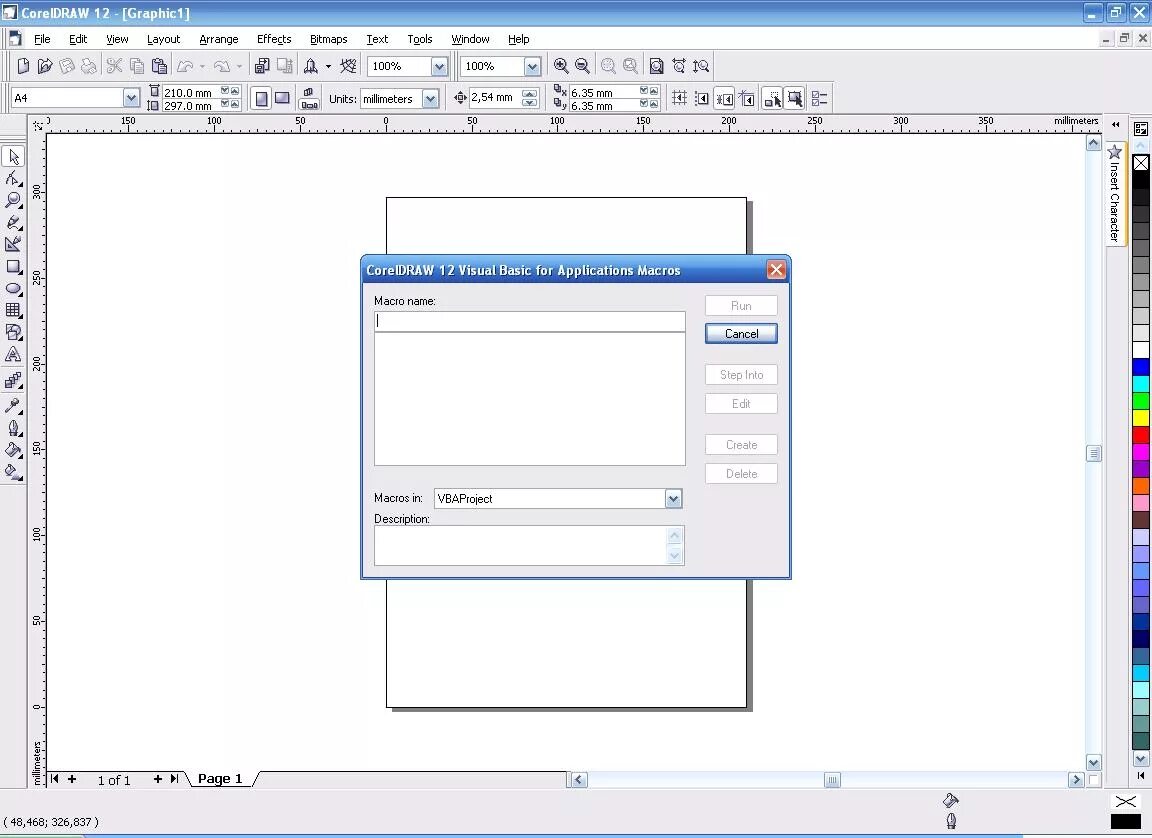
Task: Expand the first 100% zoom dropdown
Action: point(439,66)
